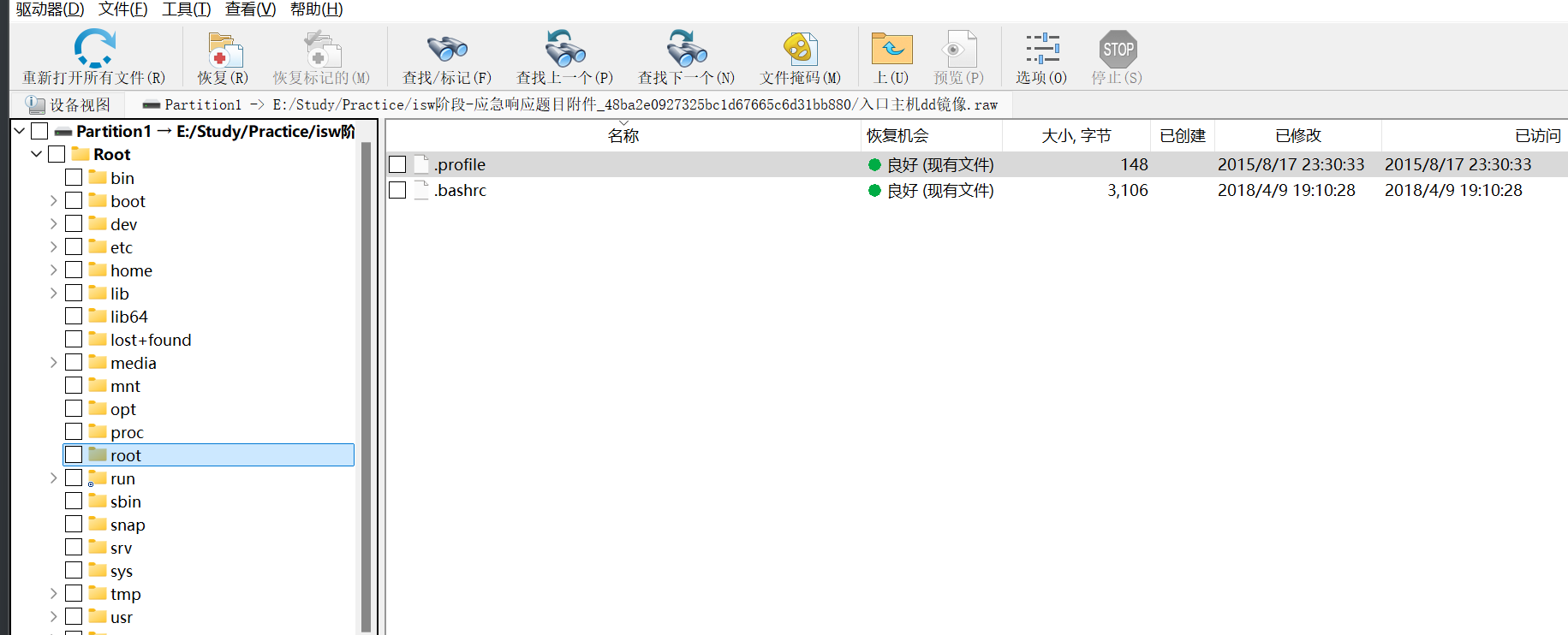Tick the media folder checkbox

pyautogui.click(x=74, y=362)
